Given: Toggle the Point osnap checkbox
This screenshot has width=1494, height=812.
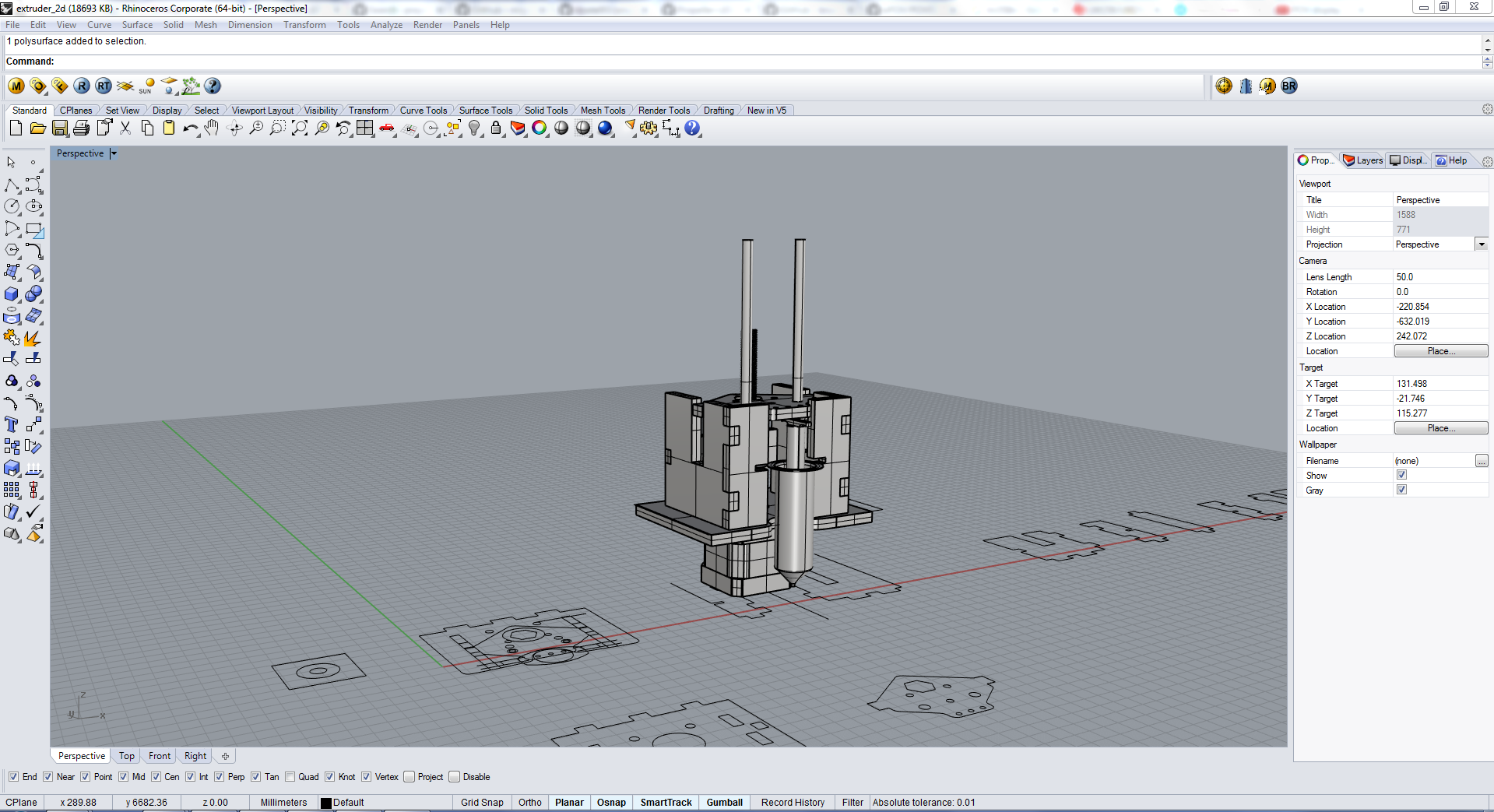Looking at the screenshot, I should 85,777.
